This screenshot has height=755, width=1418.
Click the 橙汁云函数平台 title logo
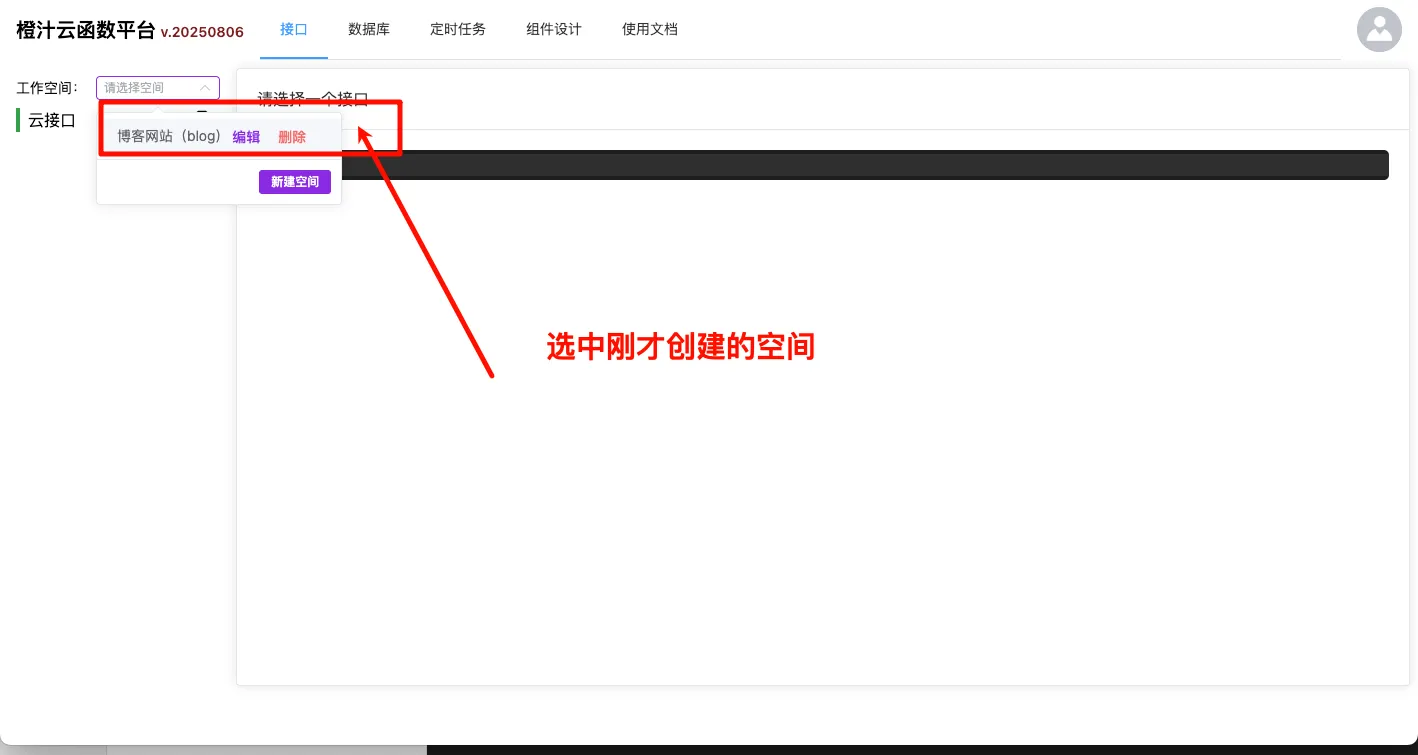pyautogui.click(x=86, y=30)
